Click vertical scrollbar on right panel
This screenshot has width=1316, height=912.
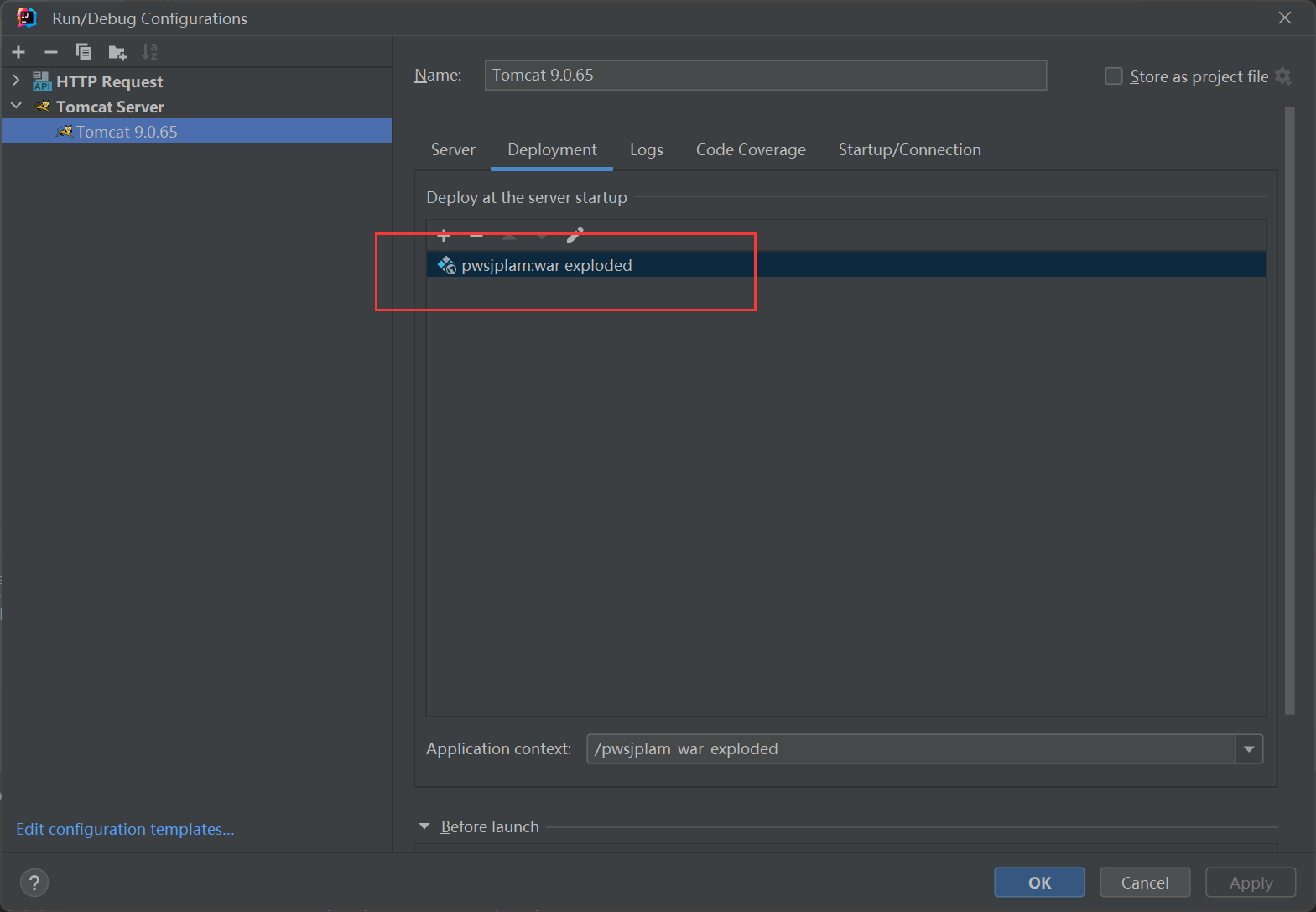point(1290,411)
